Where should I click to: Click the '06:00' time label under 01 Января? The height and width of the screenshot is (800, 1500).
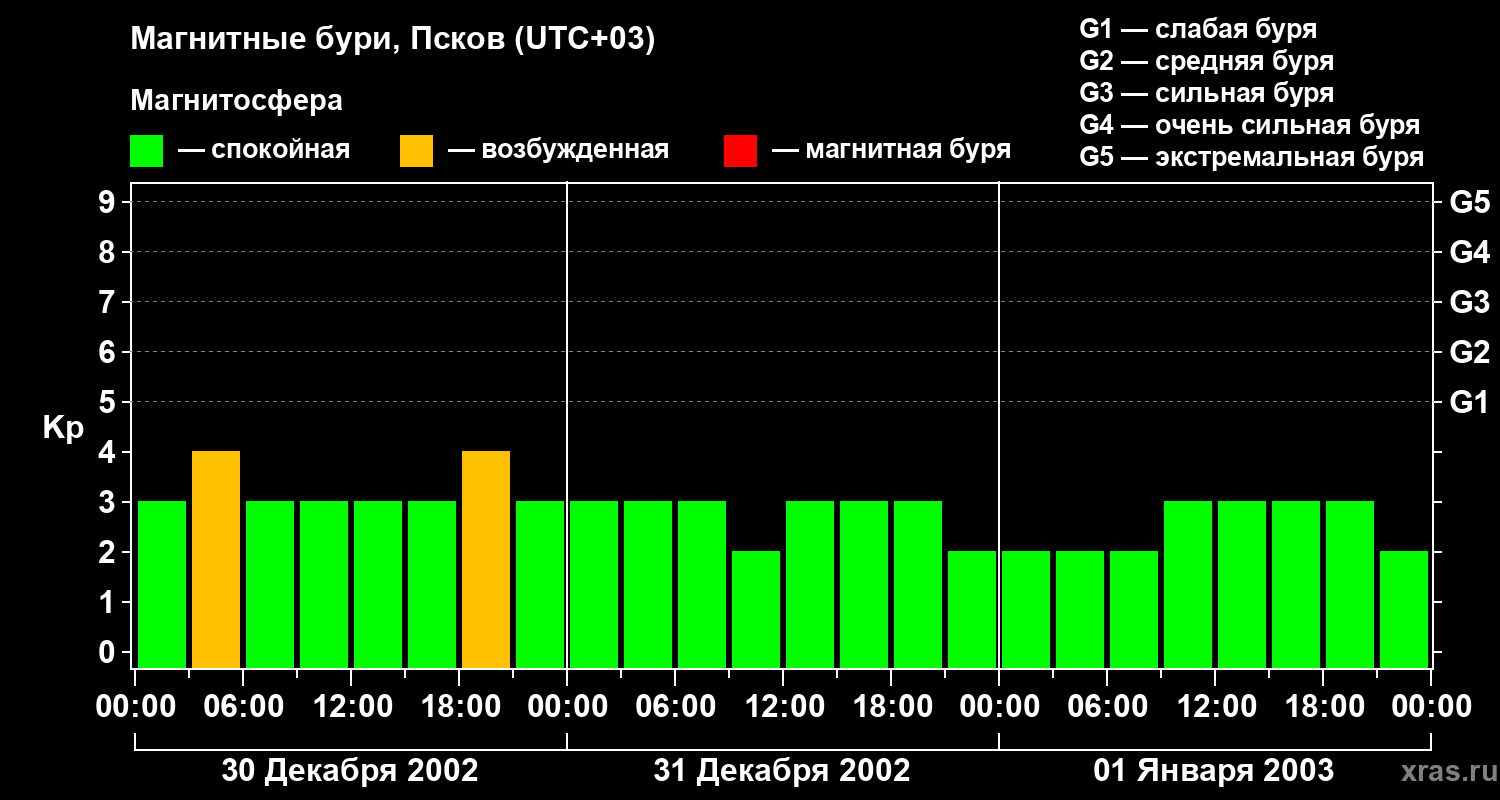(x=1107, y=707)
